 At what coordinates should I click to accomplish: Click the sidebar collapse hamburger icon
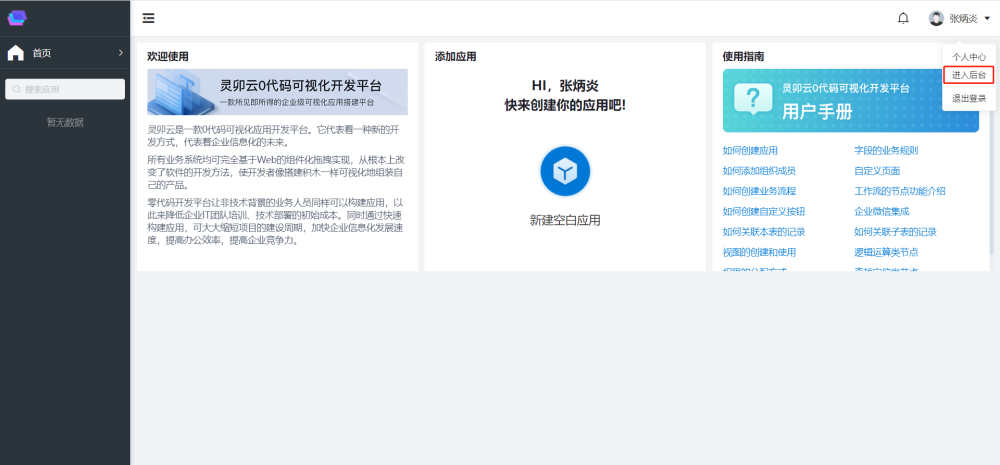click(148, 18)
